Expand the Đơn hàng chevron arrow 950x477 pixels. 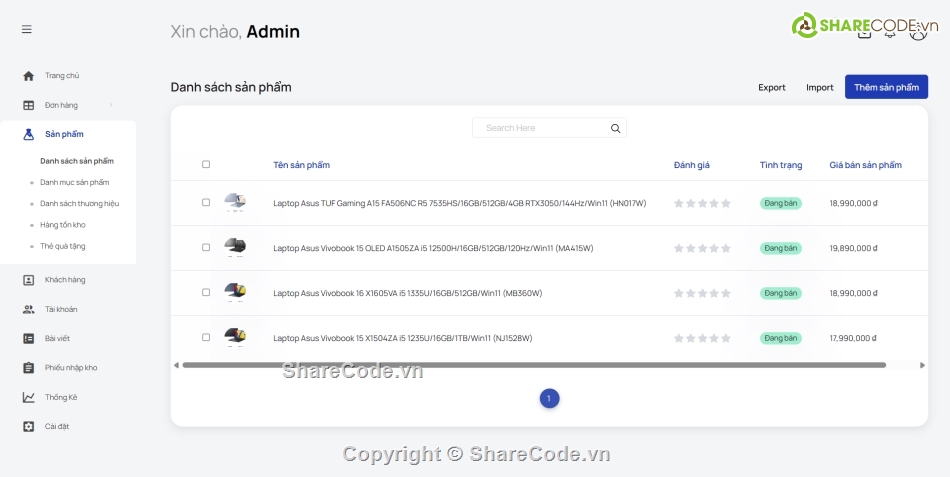point(111,105)
